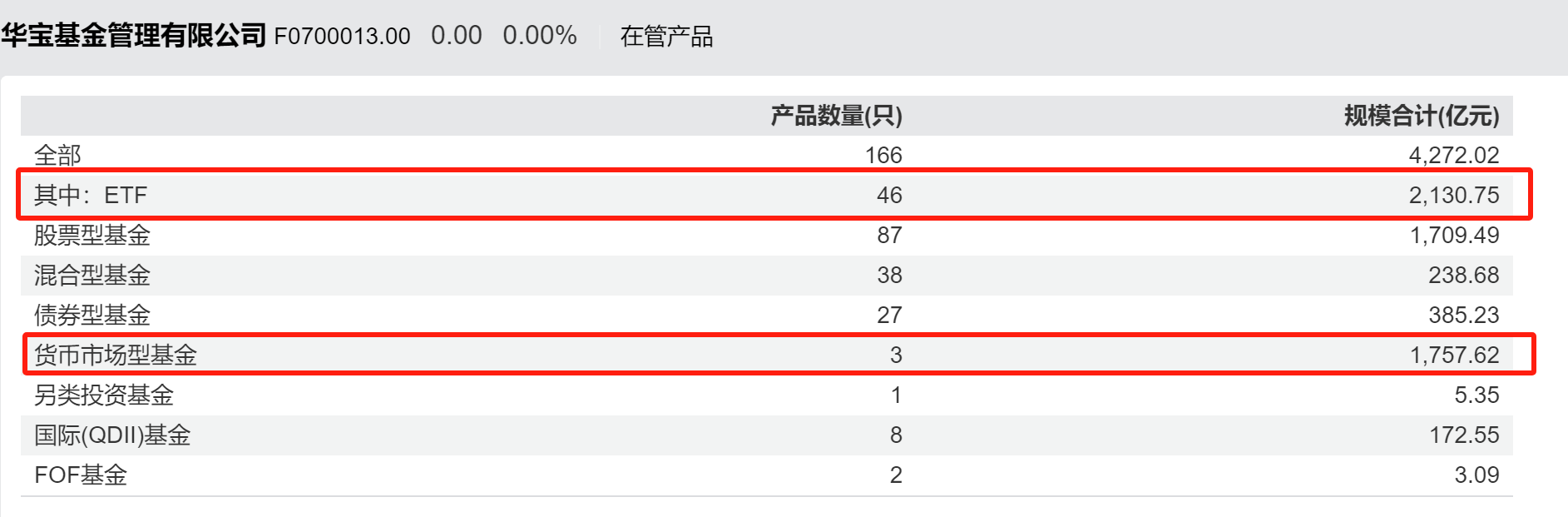This screenshot has width=1568, height=517.
Task: Select the 全部 row label
Action: tap(57, 156)
